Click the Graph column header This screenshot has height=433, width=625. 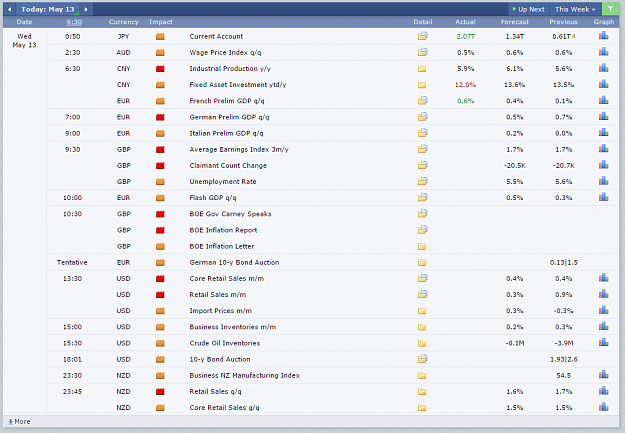point(603,22)
